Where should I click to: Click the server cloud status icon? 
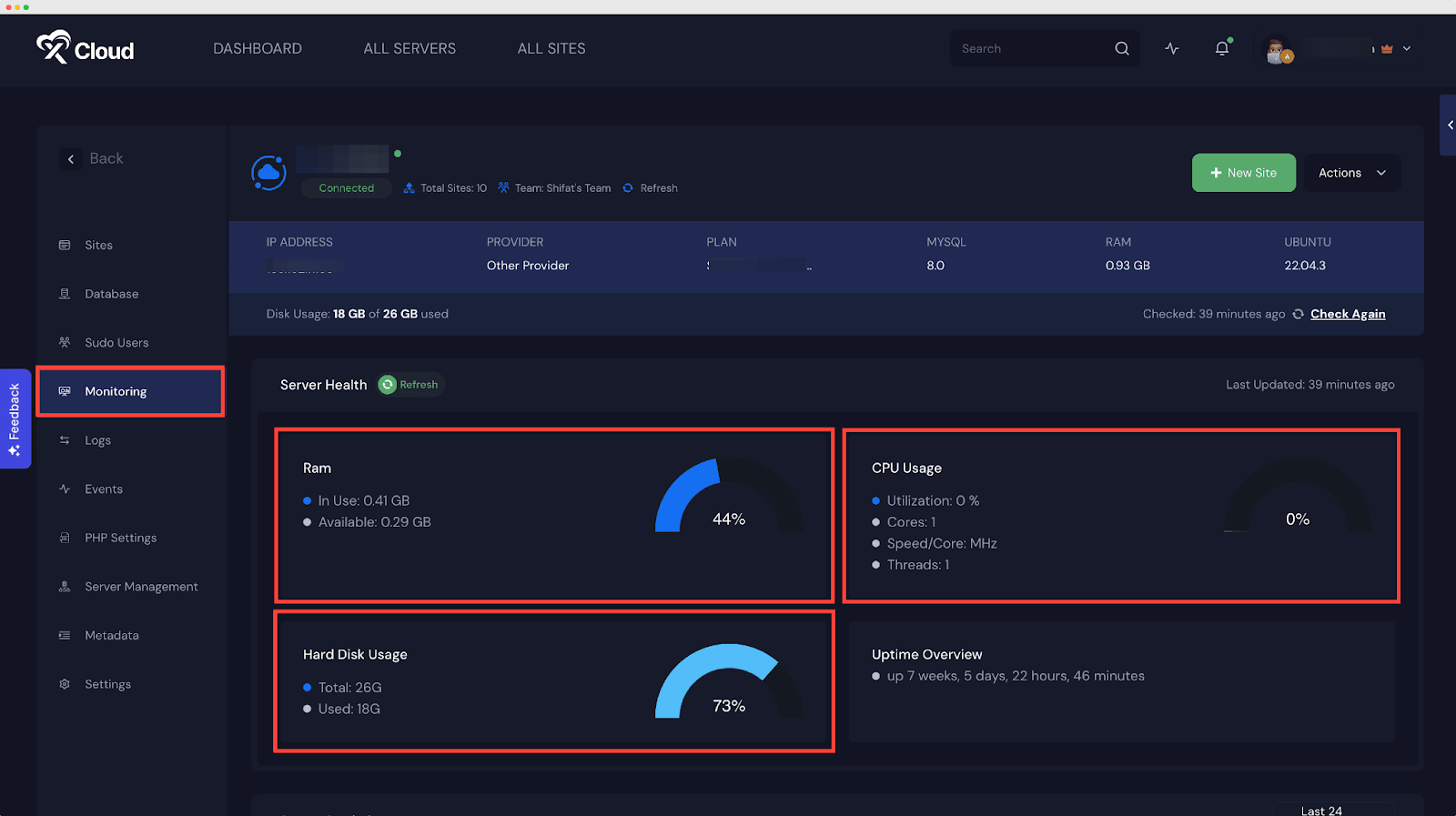[268, 173]
